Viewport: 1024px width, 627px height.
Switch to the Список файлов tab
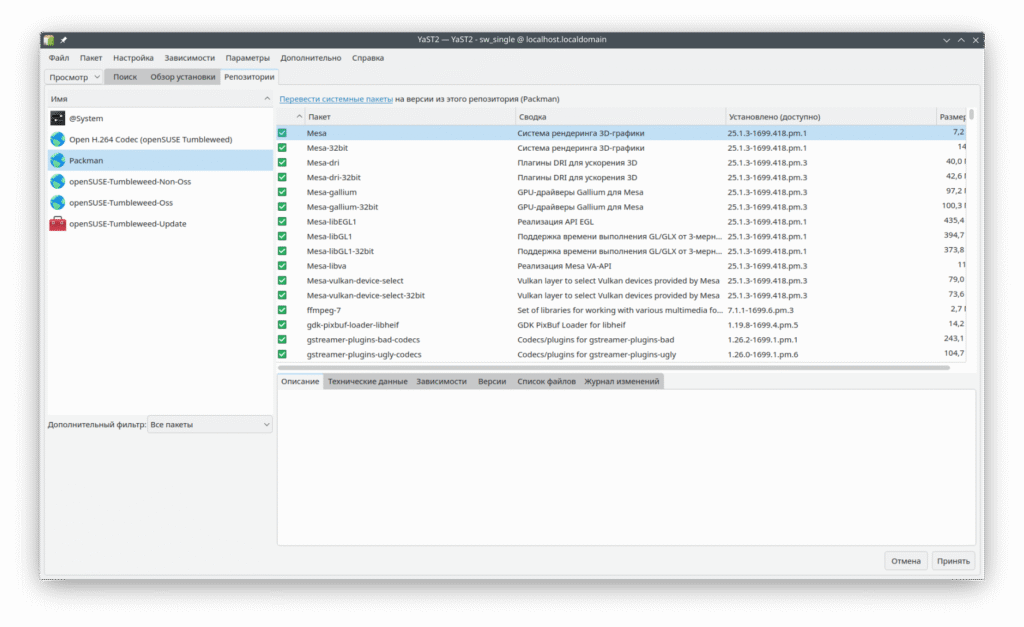pos(547,381)
